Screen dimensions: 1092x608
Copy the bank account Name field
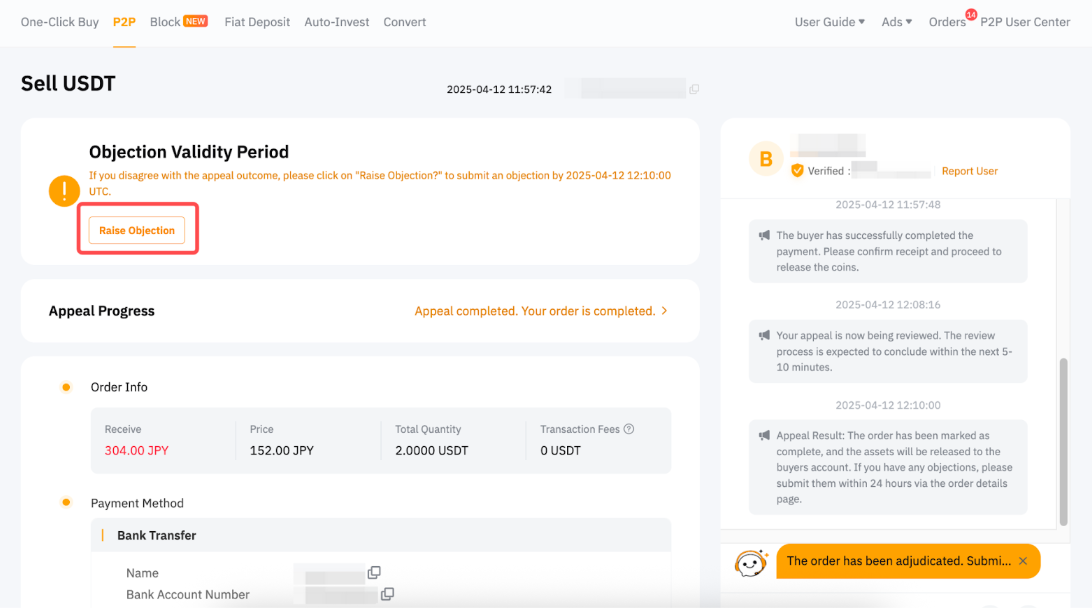point(374,573)
